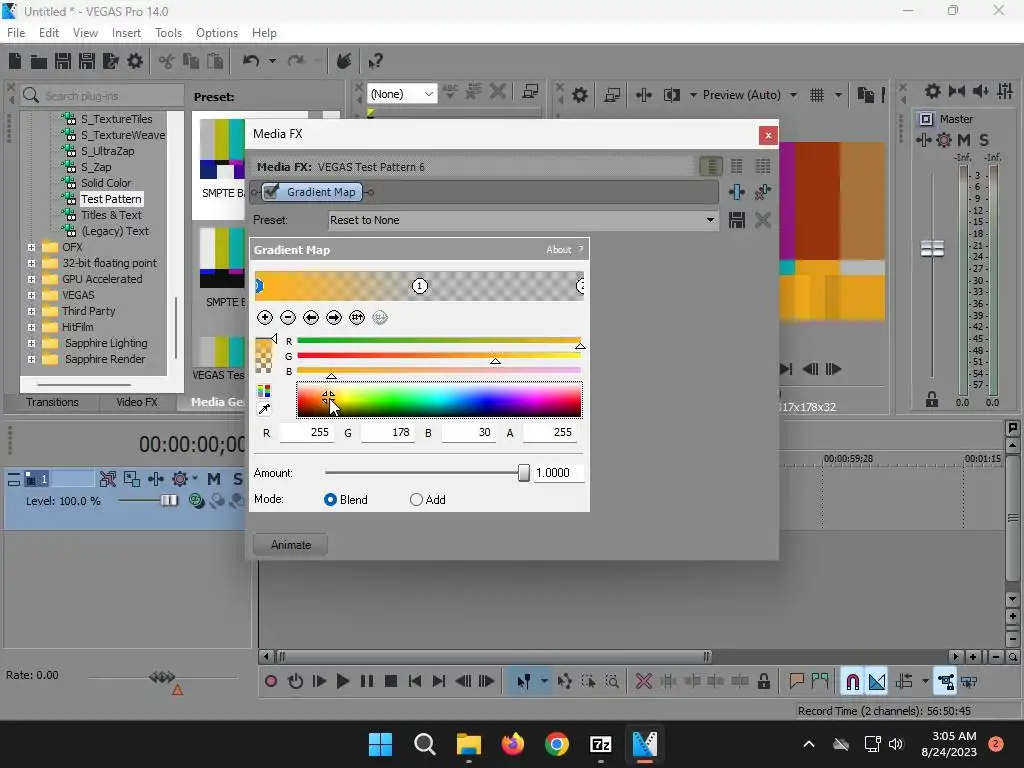Expand the Sapphire Lighting folder
Screen dimensions: 1024x768
[x=31, y=343]
